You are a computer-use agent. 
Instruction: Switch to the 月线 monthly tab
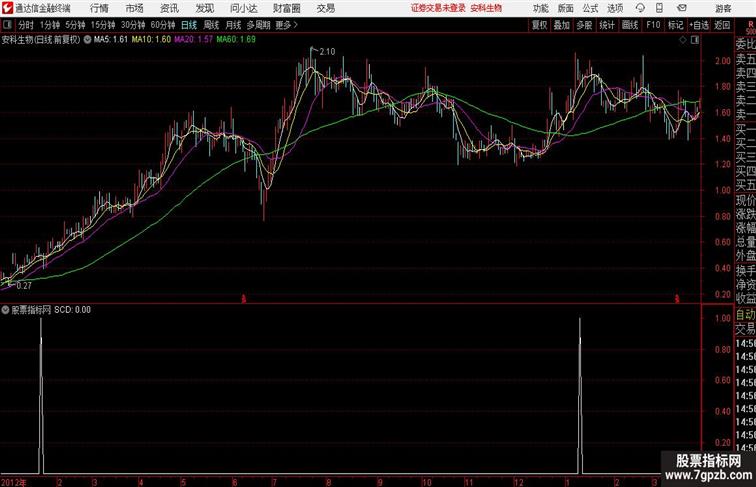[233, 25]
